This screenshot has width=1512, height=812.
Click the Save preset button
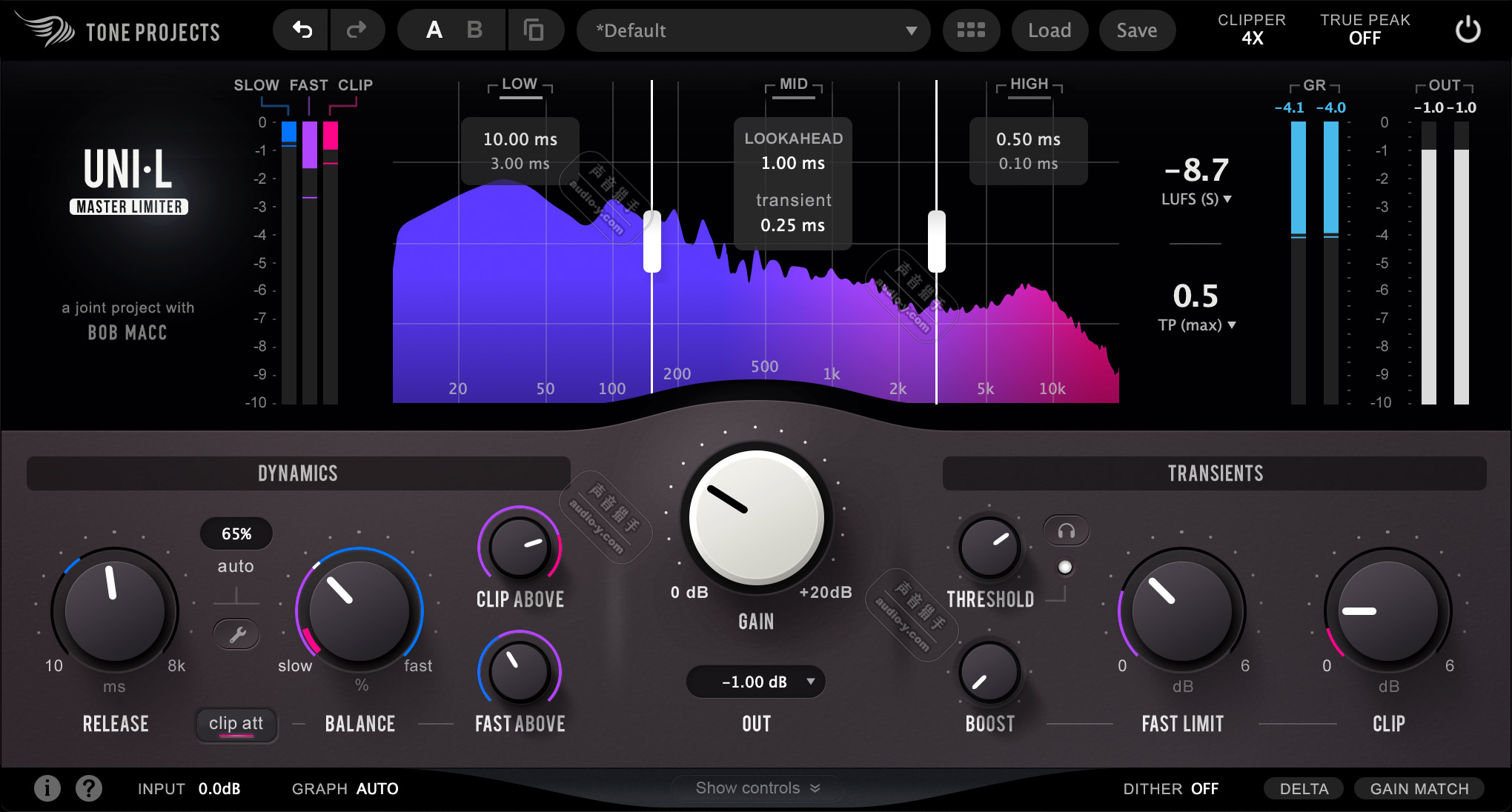1137,30
